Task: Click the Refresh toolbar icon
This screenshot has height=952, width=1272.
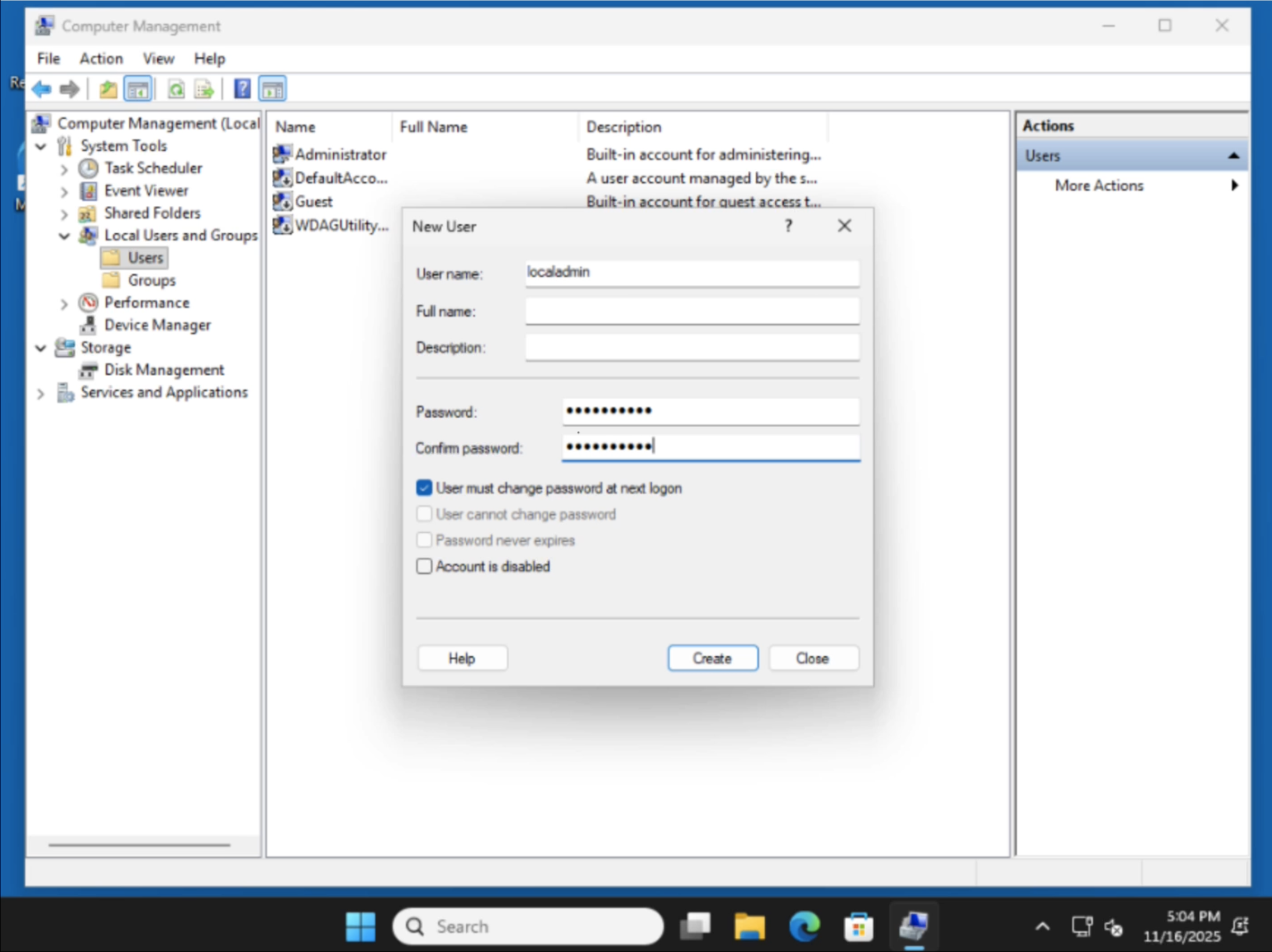Action: click(x=176, y=90)
